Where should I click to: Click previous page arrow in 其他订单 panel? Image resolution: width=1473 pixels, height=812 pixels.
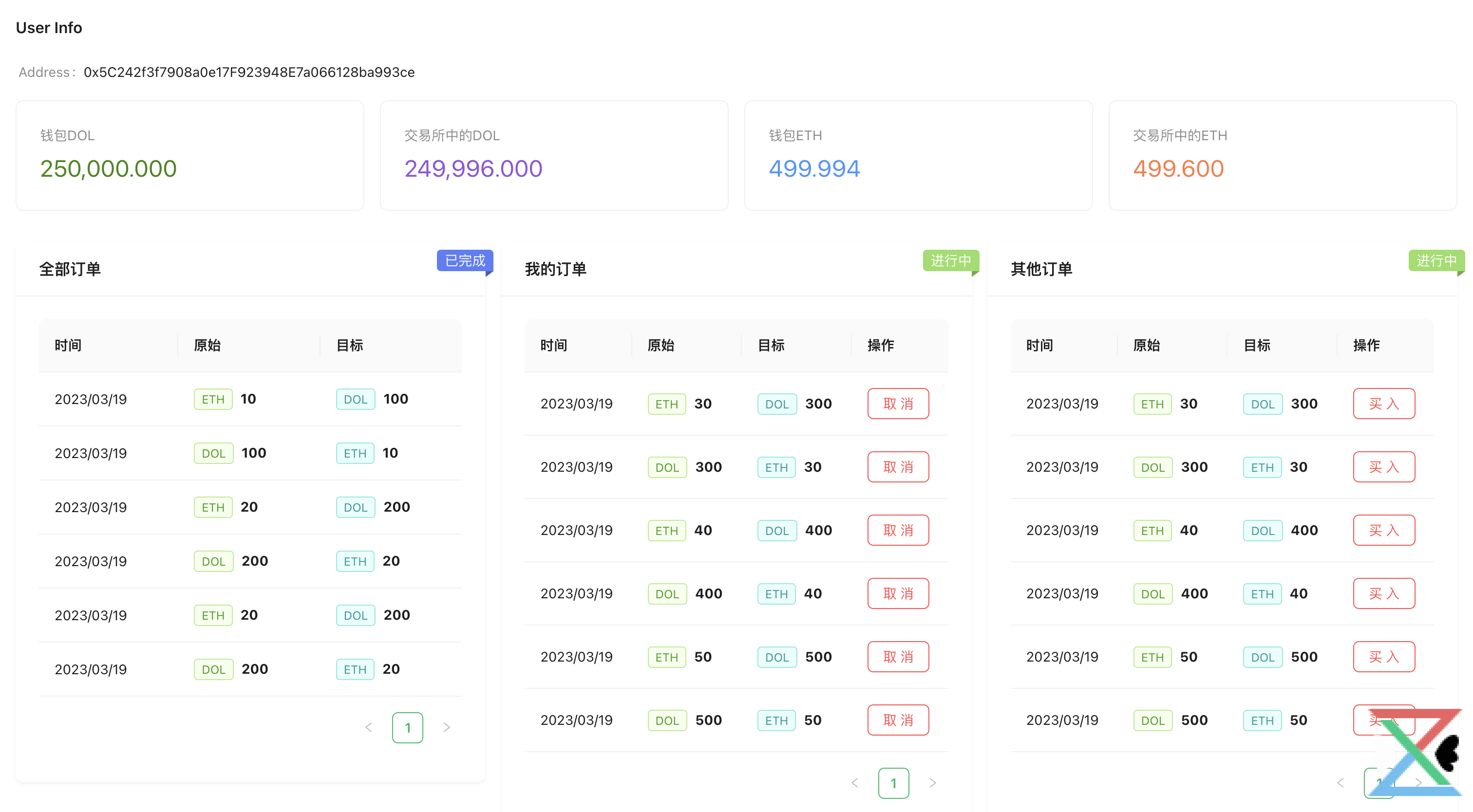(x=1341, y=783)
